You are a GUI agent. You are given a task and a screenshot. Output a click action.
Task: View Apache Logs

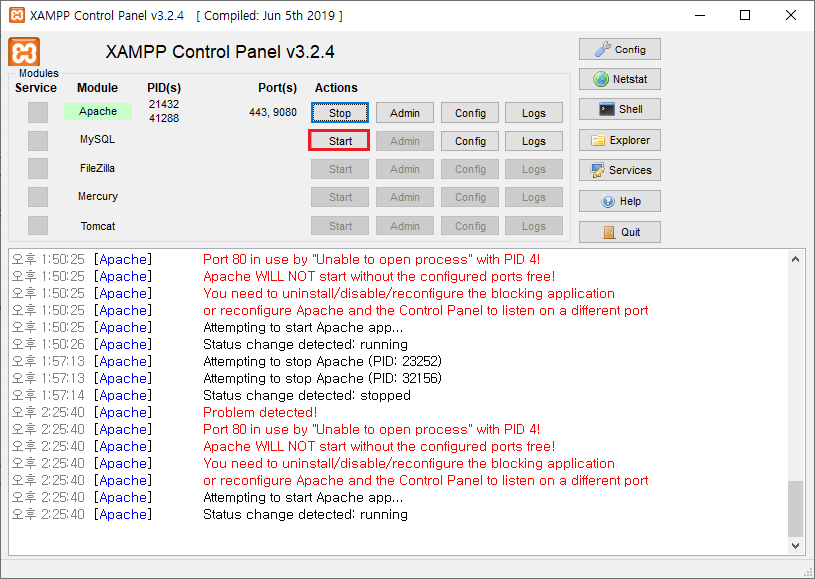tap(534, 113)
